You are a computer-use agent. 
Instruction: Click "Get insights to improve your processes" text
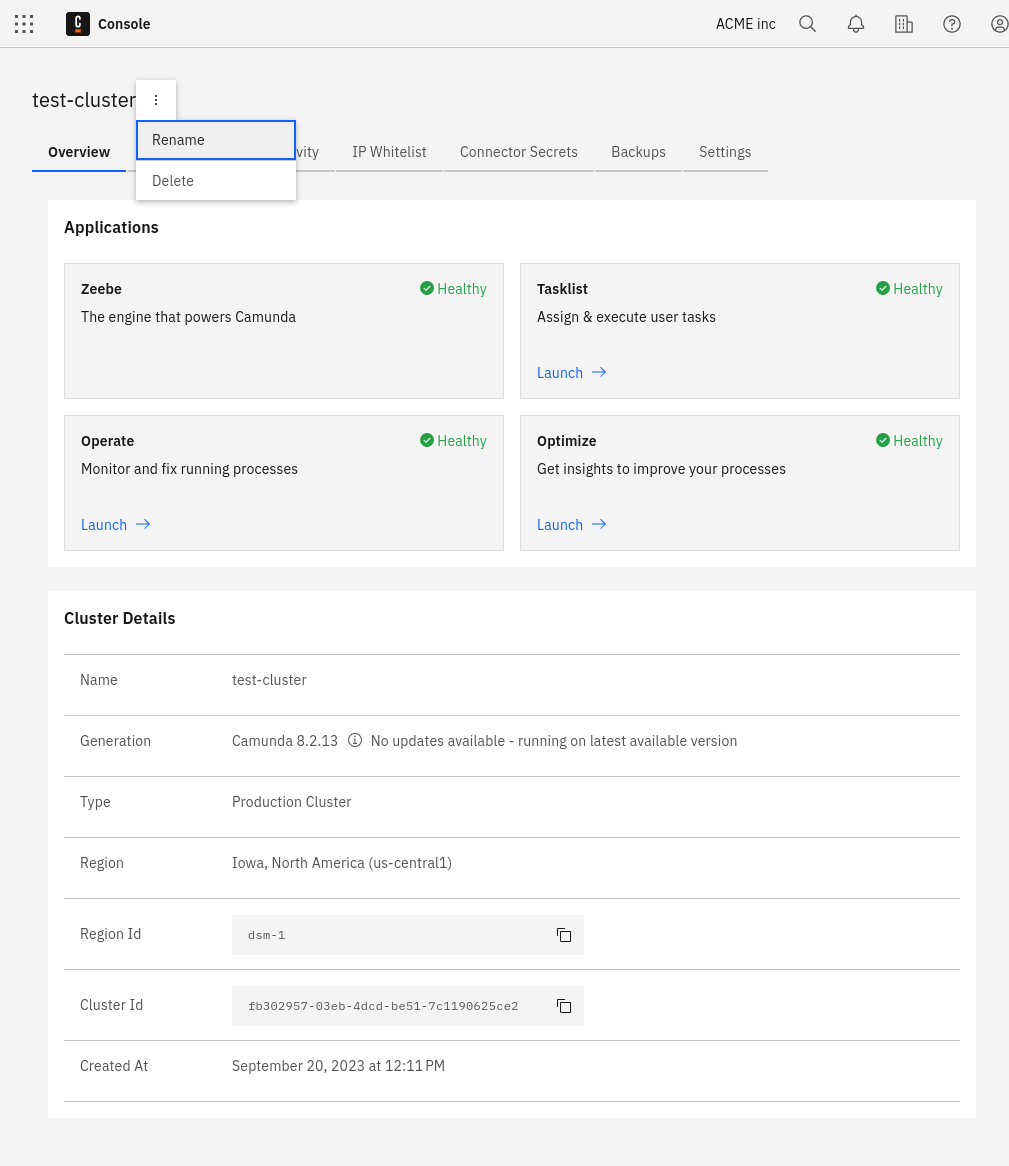point(661,468)
